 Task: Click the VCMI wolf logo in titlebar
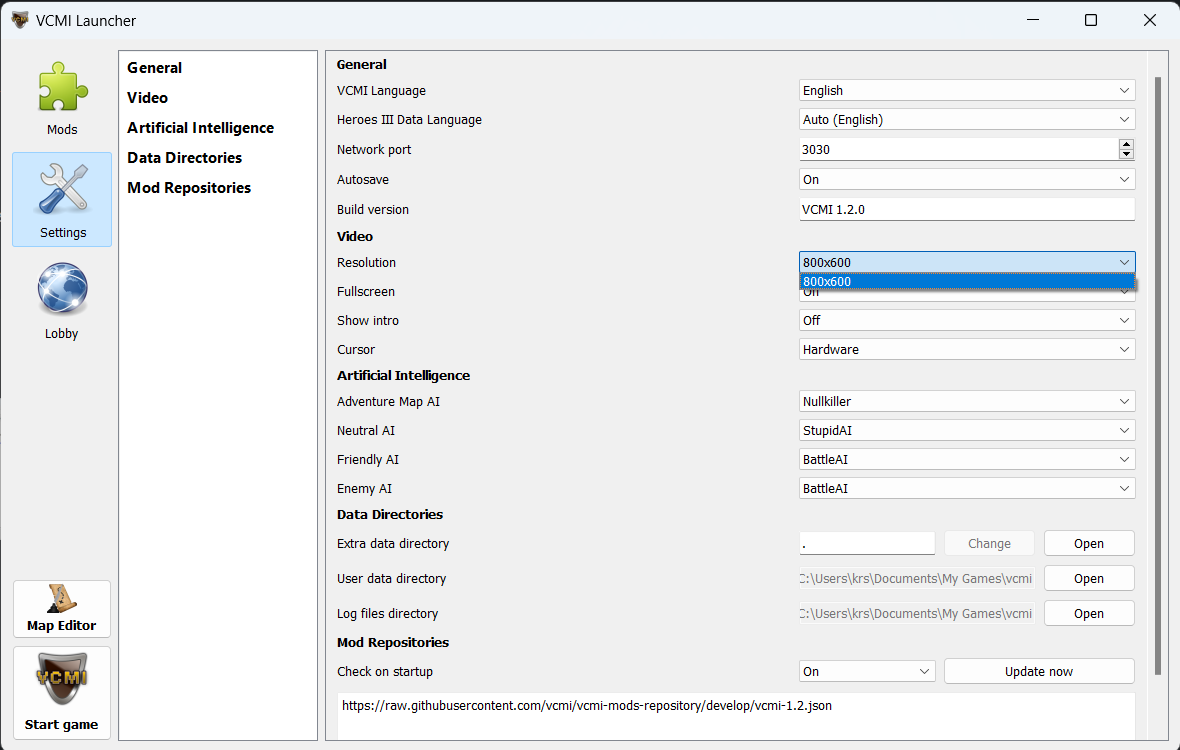point(19,20)
